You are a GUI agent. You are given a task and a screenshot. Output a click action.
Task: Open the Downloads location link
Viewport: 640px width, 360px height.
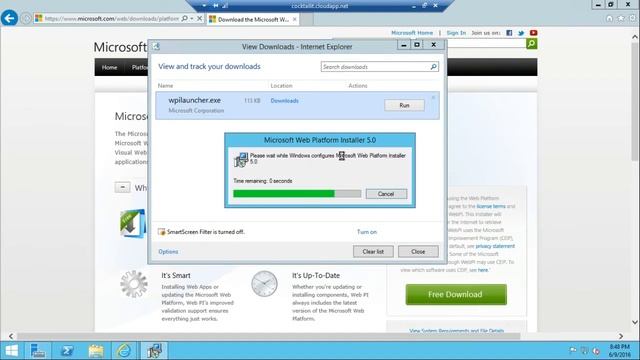coord(284,101)
